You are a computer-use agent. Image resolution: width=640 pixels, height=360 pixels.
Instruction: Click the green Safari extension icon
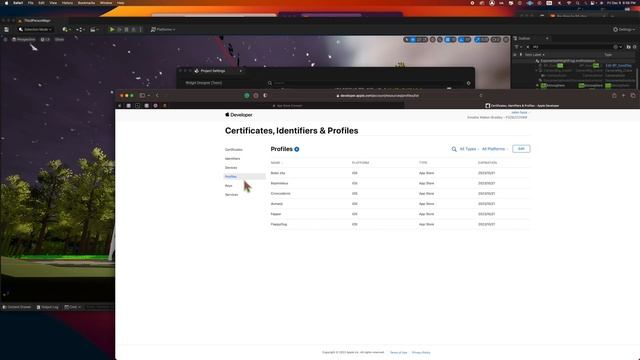click(x=247, y=96)
